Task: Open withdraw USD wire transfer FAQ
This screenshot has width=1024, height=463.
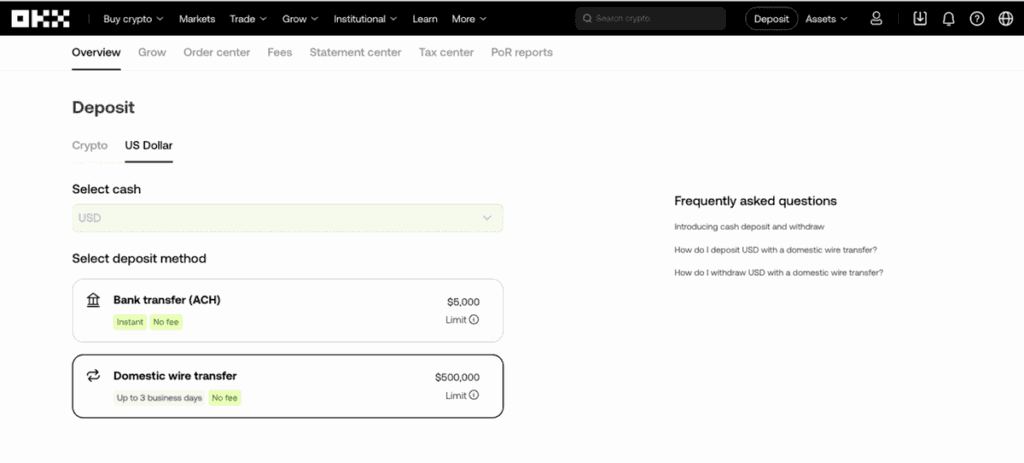Action: coord(778,272)
